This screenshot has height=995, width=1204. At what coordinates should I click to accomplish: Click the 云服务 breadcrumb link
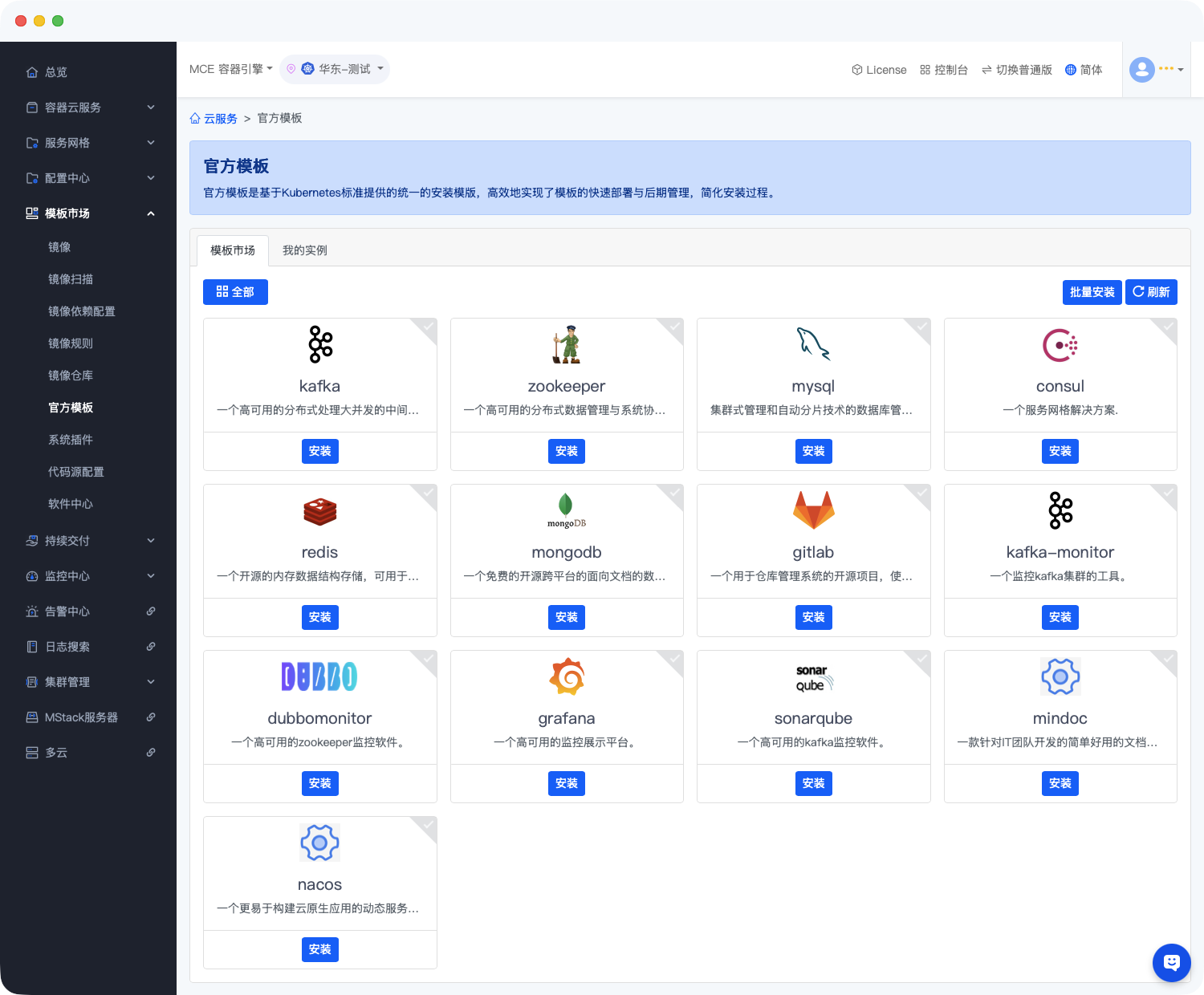[221, 119]
